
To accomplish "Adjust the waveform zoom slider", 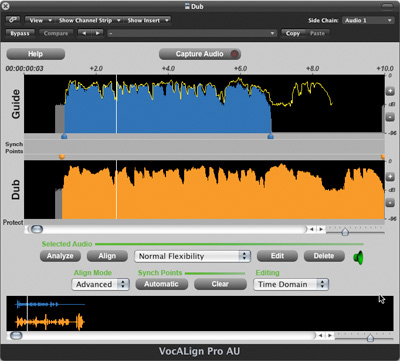I will click(345, 231).
